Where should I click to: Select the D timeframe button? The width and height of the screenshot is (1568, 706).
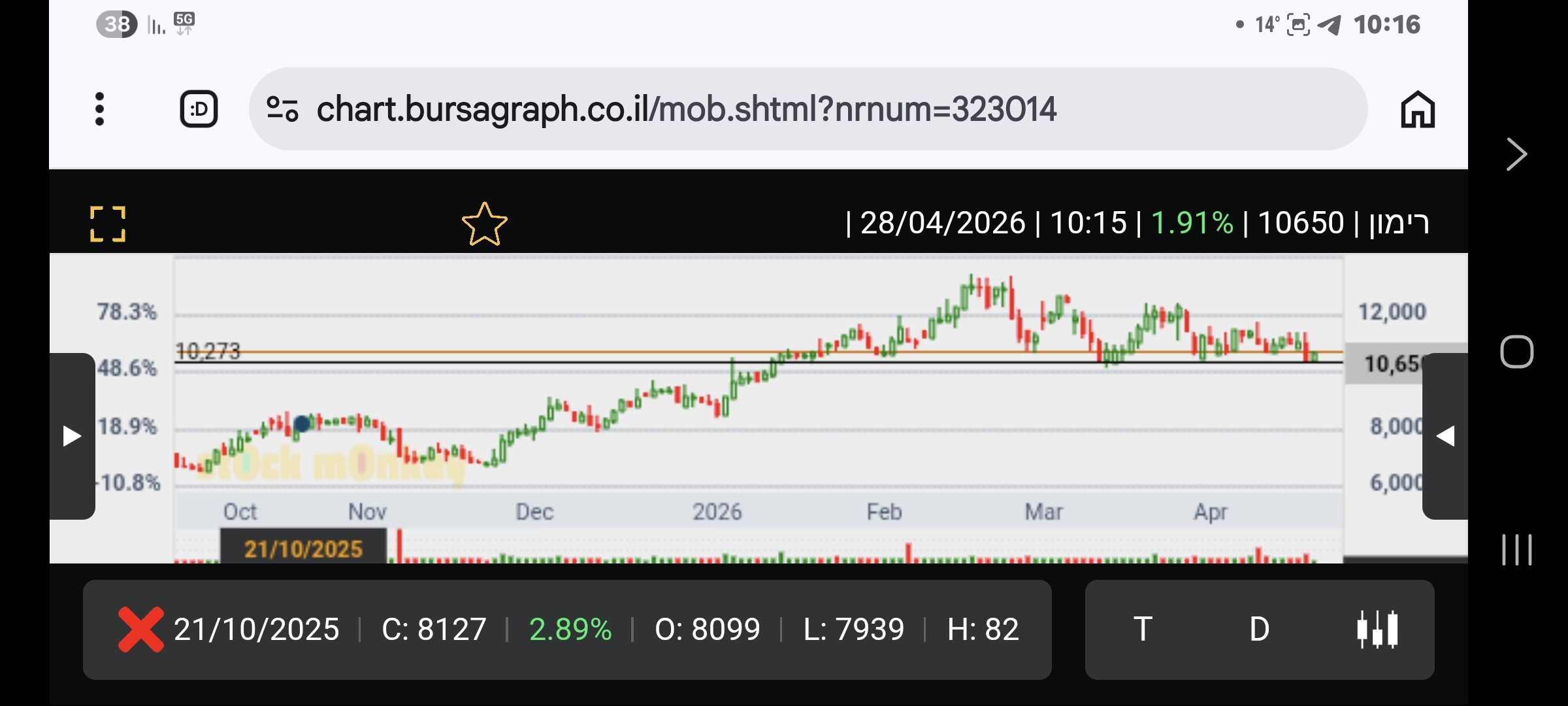[x=1259, y=629]
